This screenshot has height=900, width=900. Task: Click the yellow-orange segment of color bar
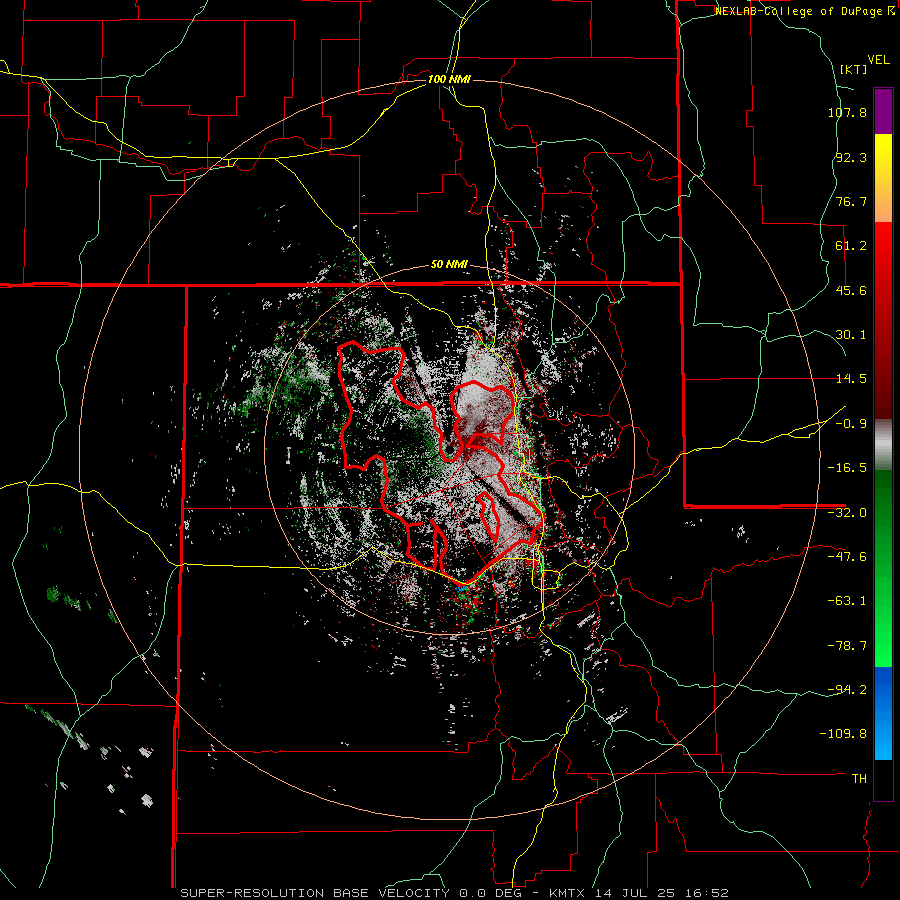(x=883, y=178)
